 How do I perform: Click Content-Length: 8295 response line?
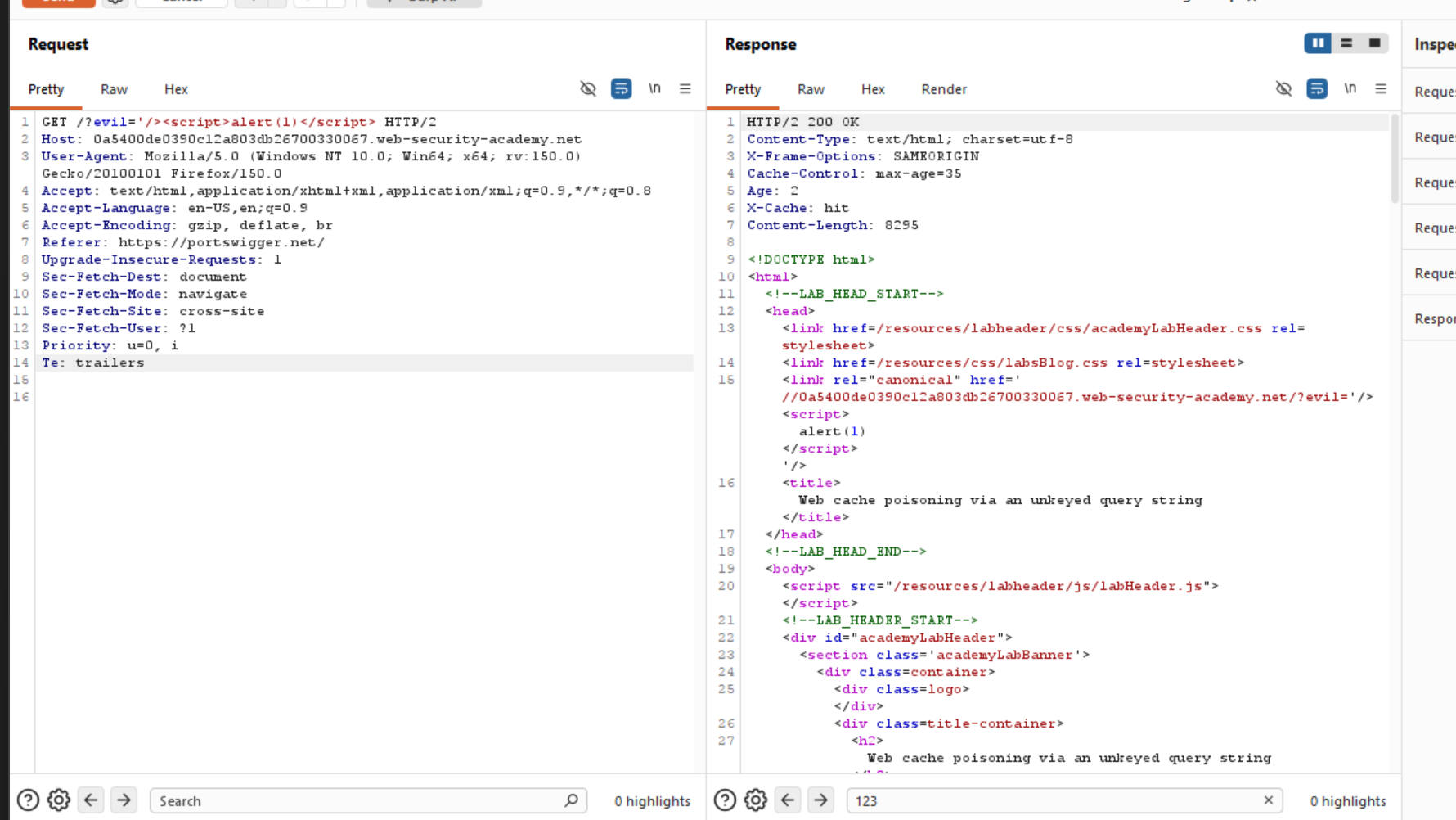click(x=833, y=225)
